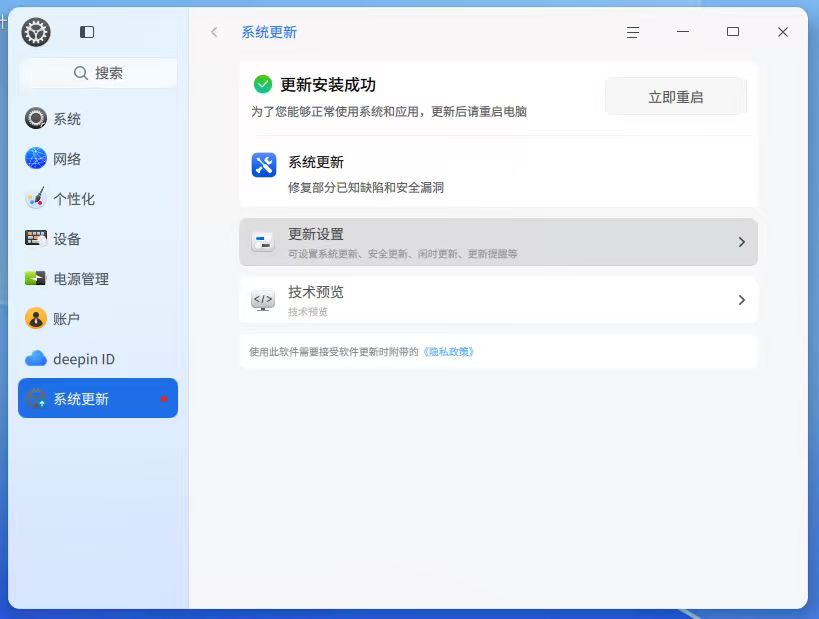
Task: Select deepin ID in the sidebar
Action: (x=98, y=358)
